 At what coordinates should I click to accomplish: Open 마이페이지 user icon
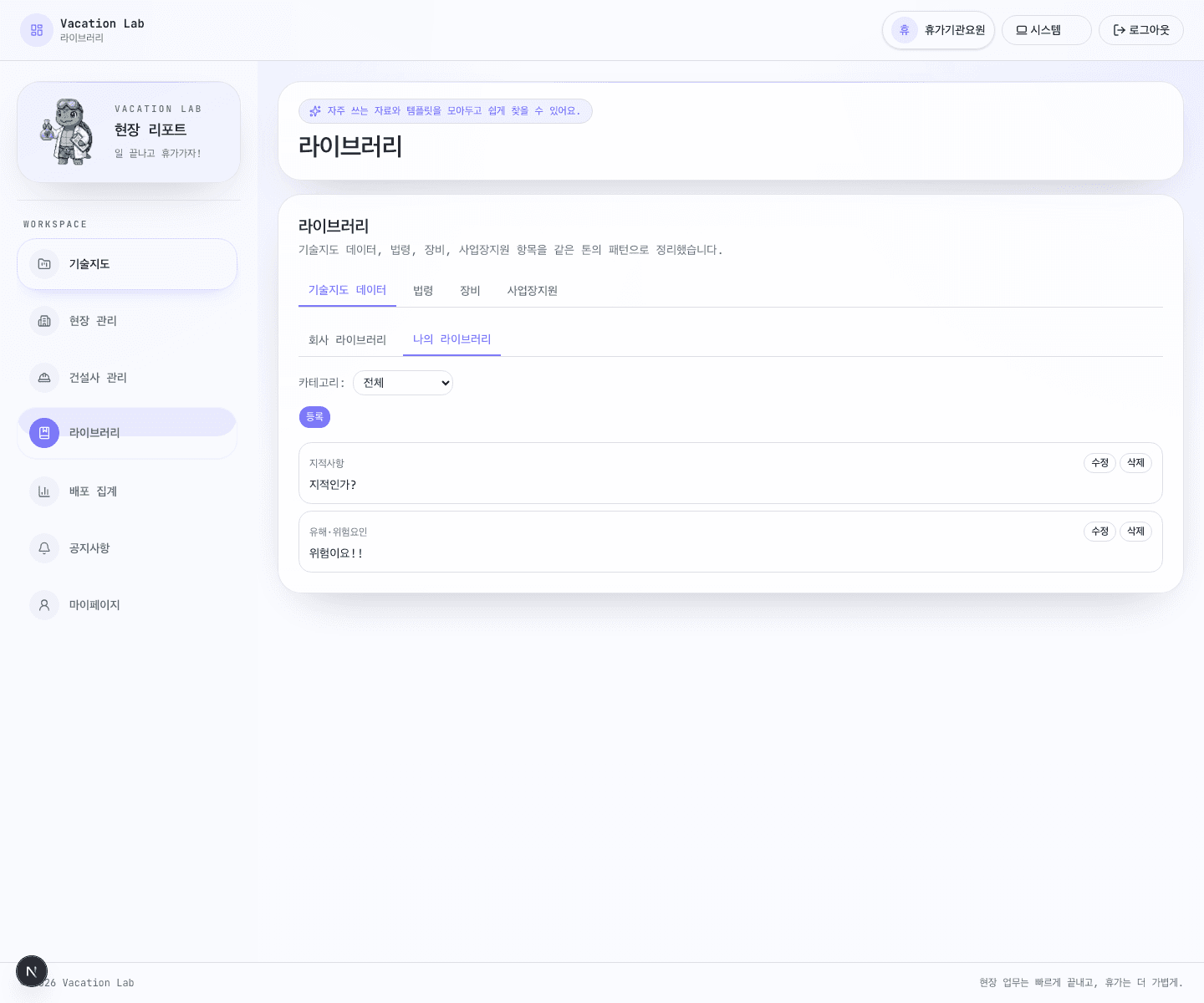44,605
